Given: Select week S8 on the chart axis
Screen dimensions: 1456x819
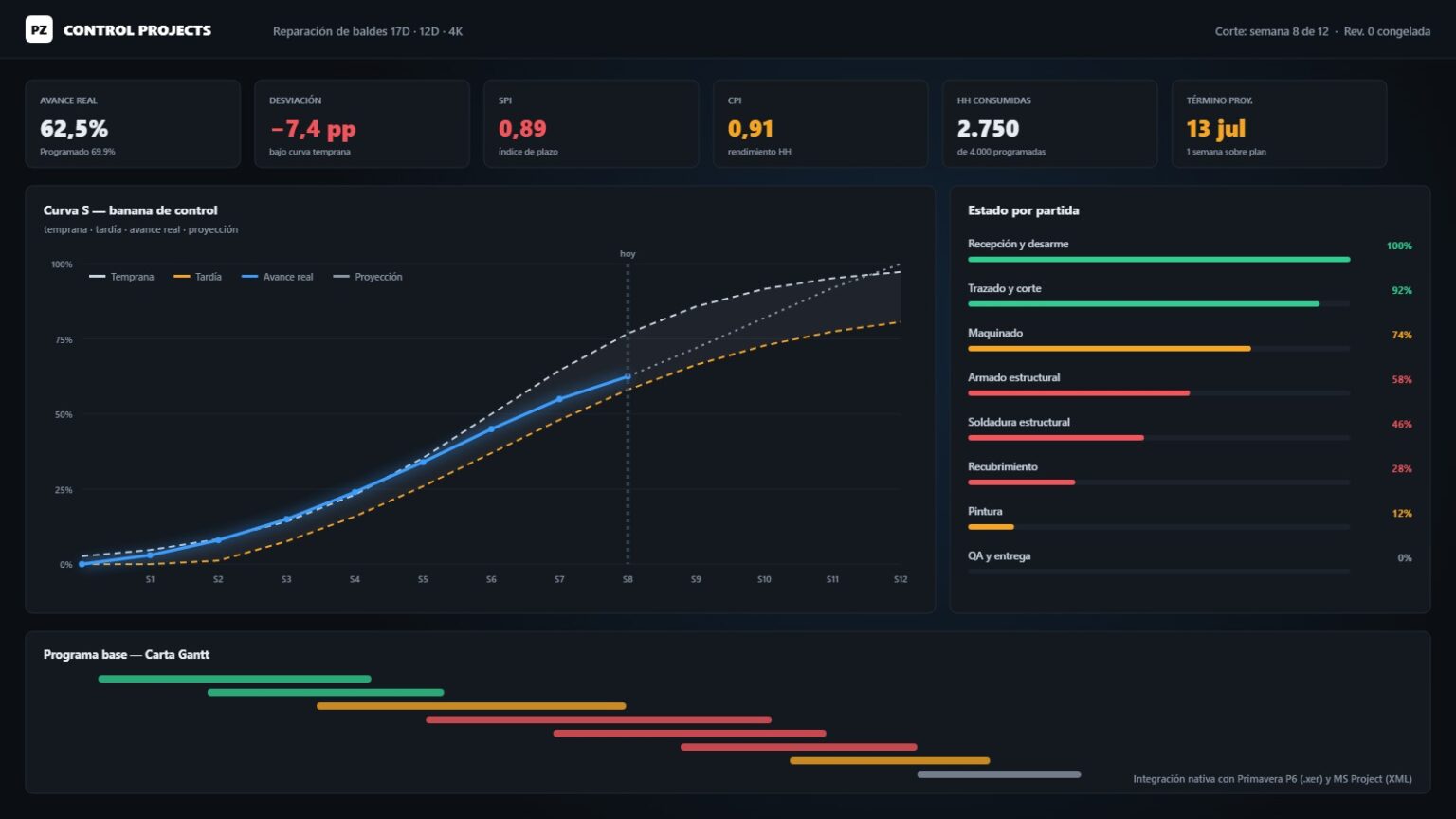Looking at the screenshot, I should point(628,579).
